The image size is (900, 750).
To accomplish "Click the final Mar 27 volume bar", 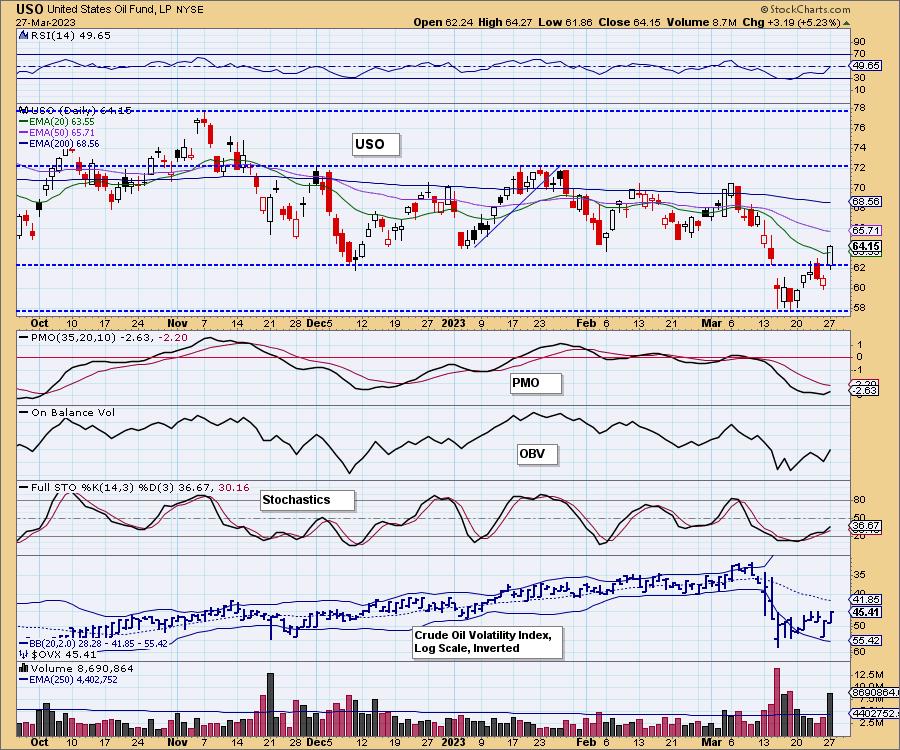I will tap(830, 715).
